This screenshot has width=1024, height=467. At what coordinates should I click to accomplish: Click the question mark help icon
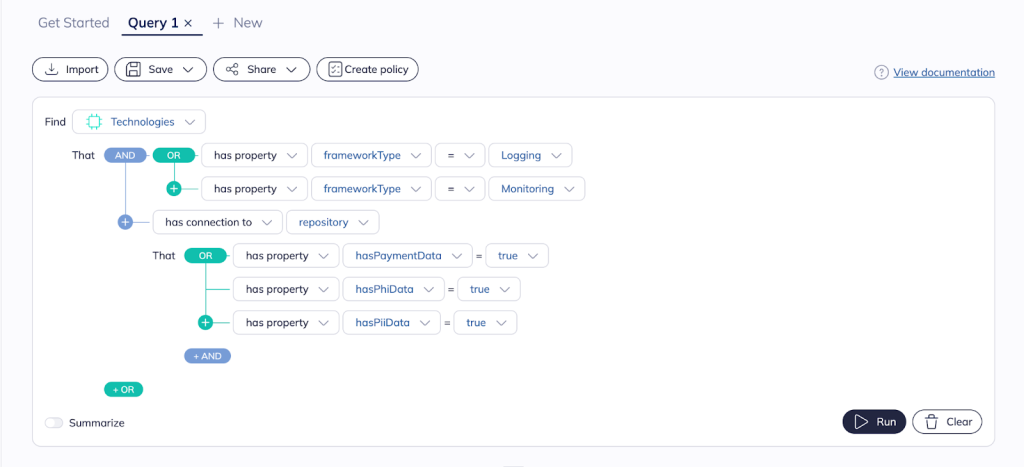pos(881,72)
